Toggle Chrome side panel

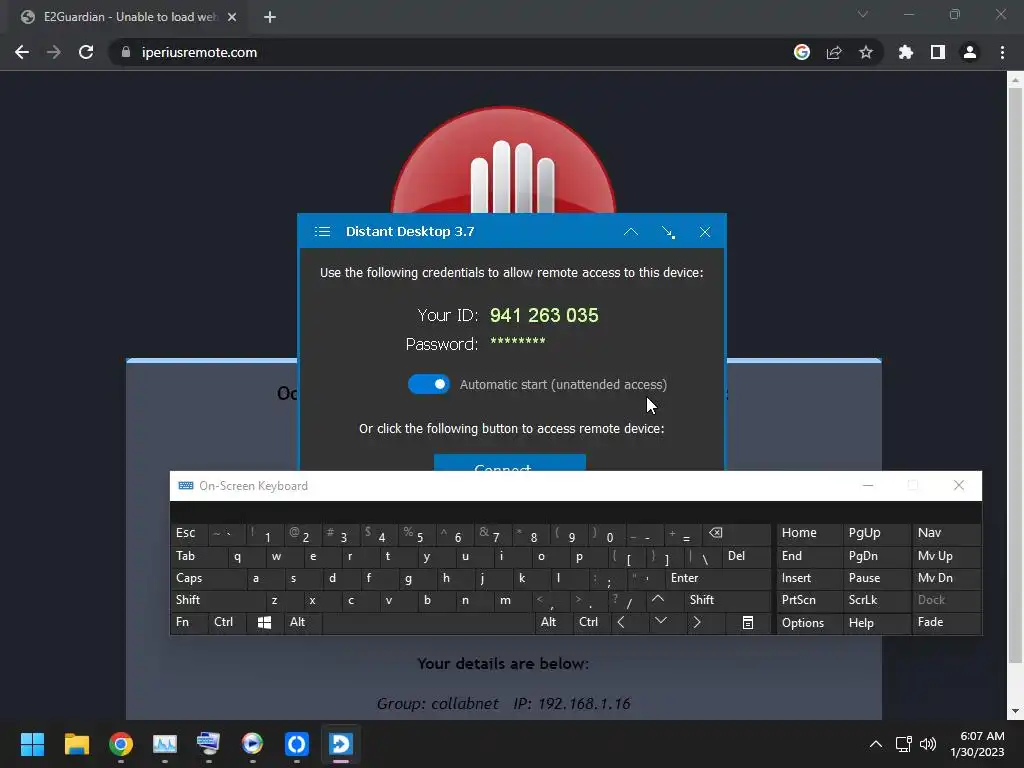pyautogui.click(x=938, y=52)
